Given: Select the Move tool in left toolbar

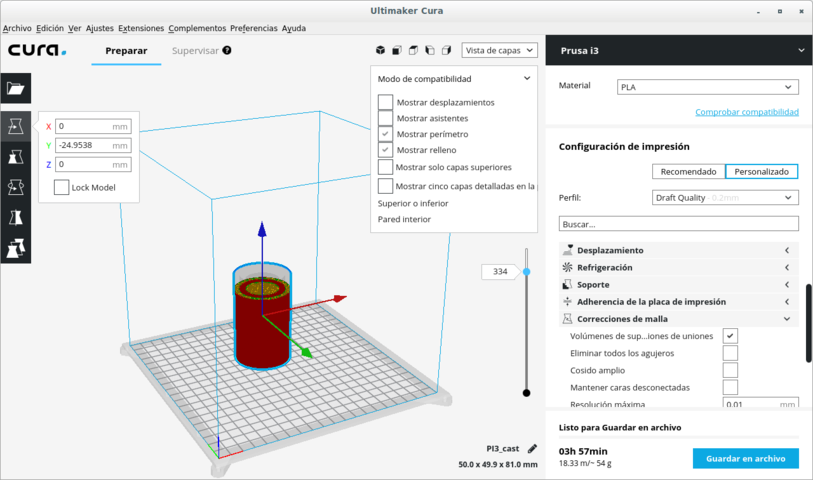Looking at the screenshot, I should (16, 126).
